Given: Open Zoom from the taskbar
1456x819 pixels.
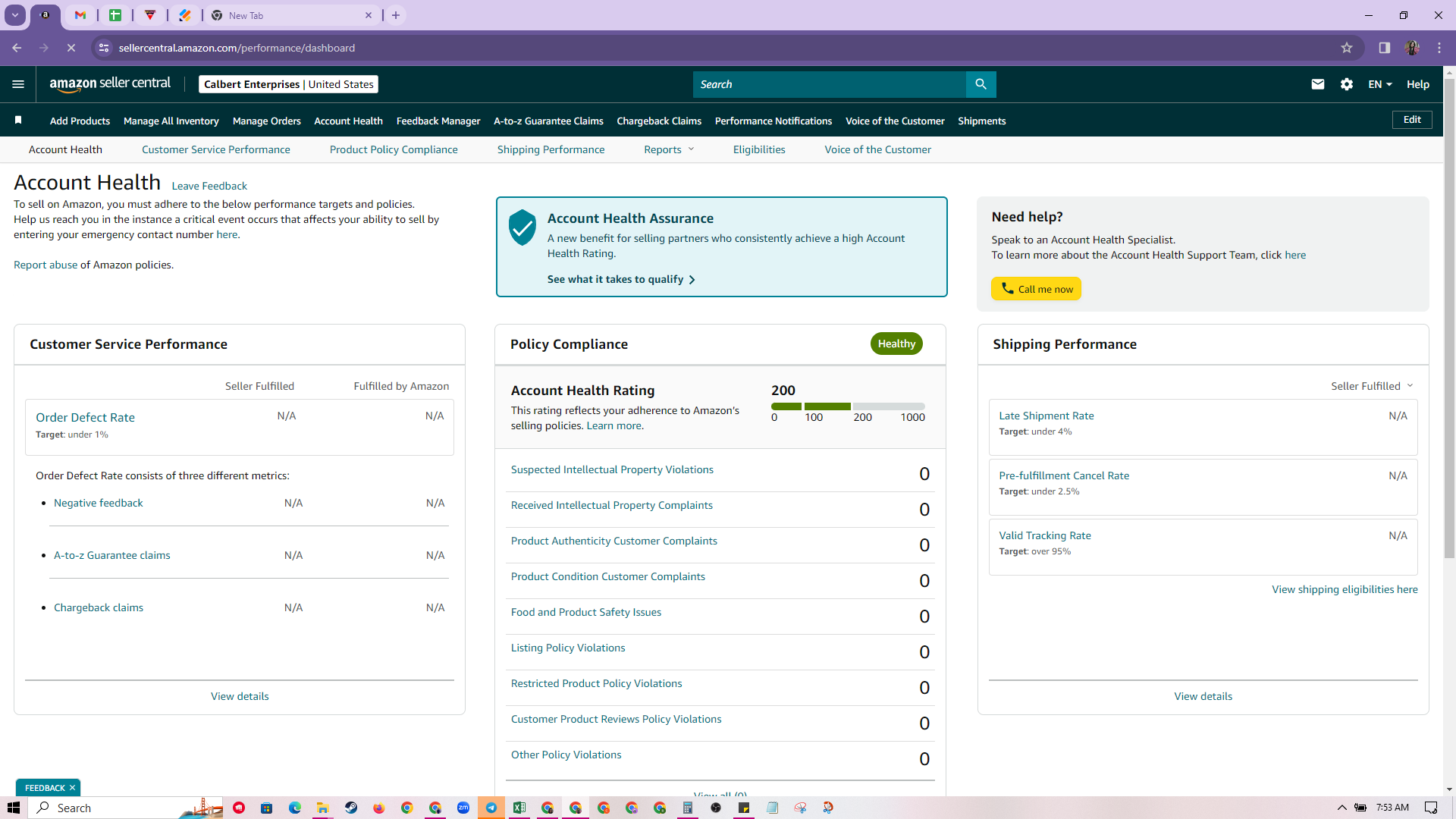Looking at the screenshot, I should [463, 808].
